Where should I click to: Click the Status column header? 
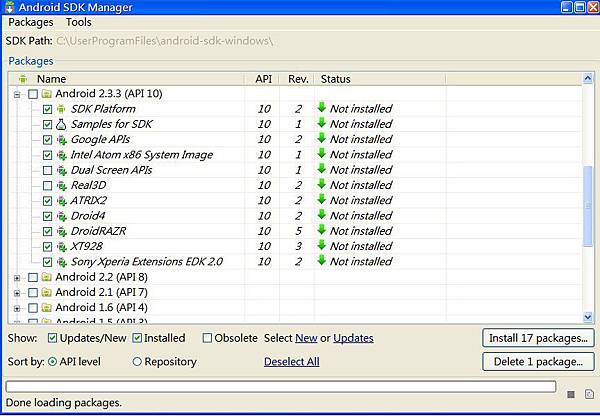pyautogui.click(x=380, y=79)
